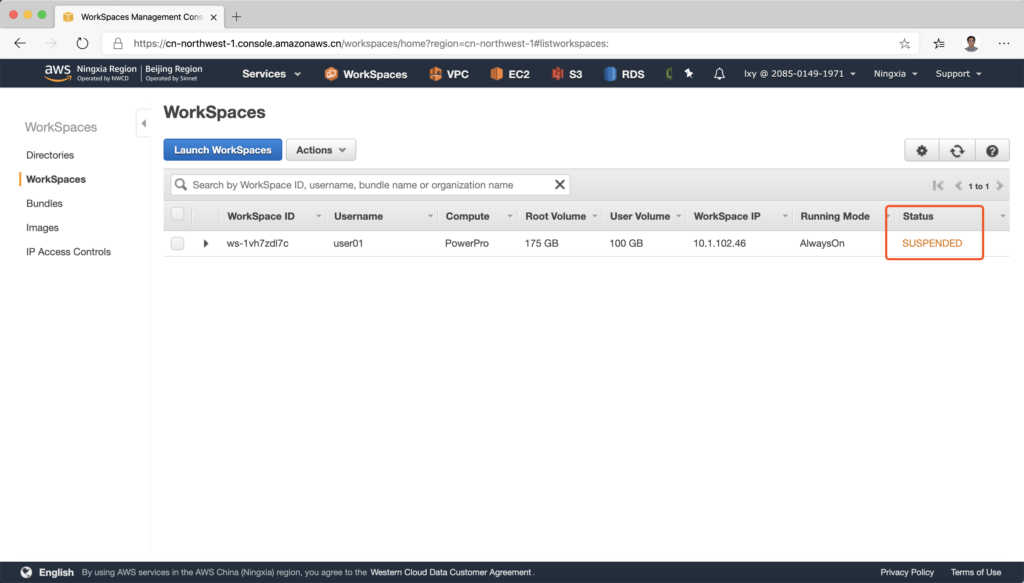Open the EC2 service shortcut
This screenshot has width=1024, height=583.
point(508,74)
